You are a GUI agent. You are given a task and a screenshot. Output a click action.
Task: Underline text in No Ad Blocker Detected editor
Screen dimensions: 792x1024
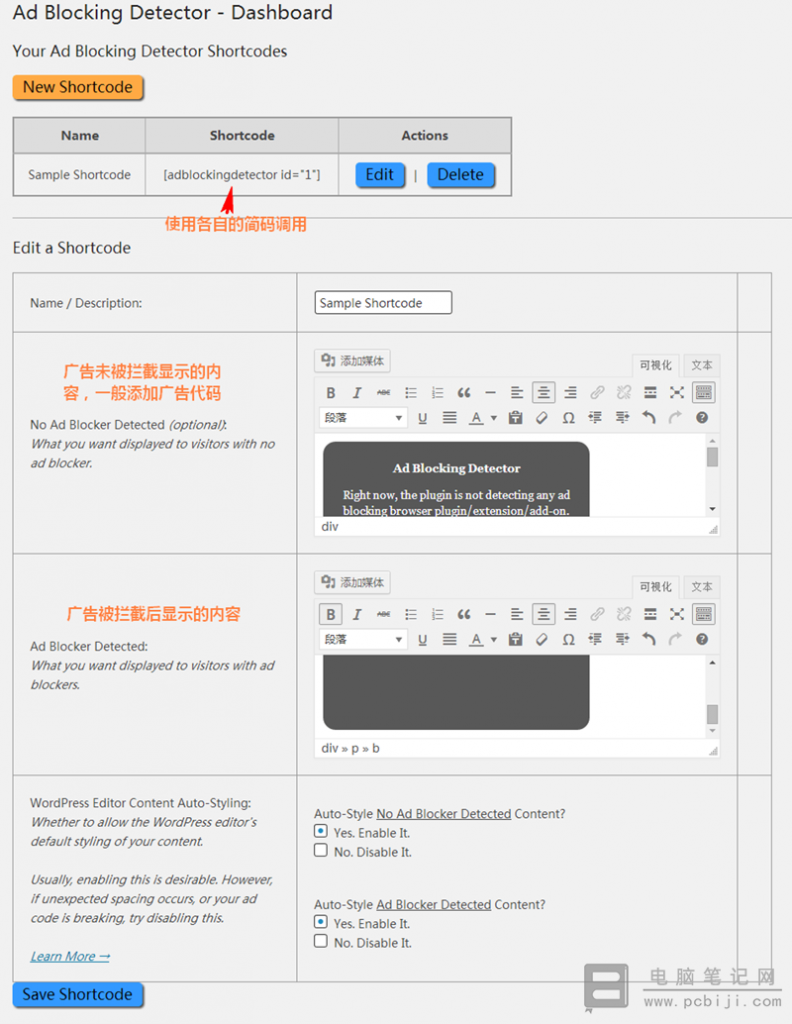click(x=422, y=418)
